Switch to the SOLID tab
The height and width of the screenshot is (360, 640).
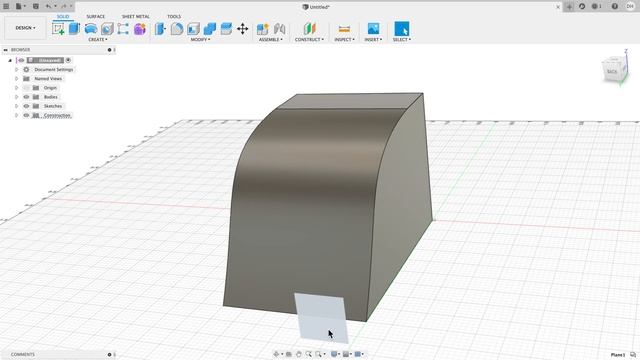tap(63, 16)
